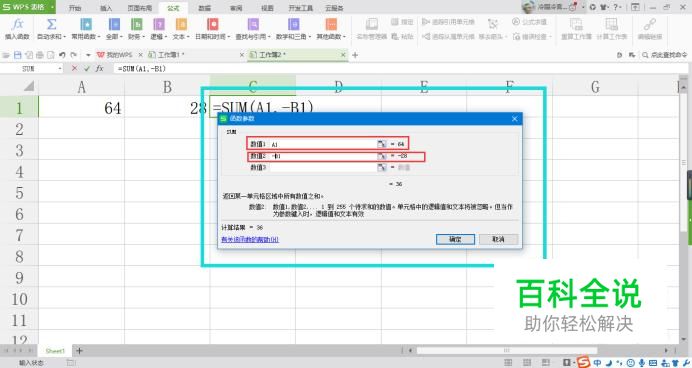Screen dimensions: 692x368
Task: Click the formula bar confirm checkmark
Action: (86, 68)
